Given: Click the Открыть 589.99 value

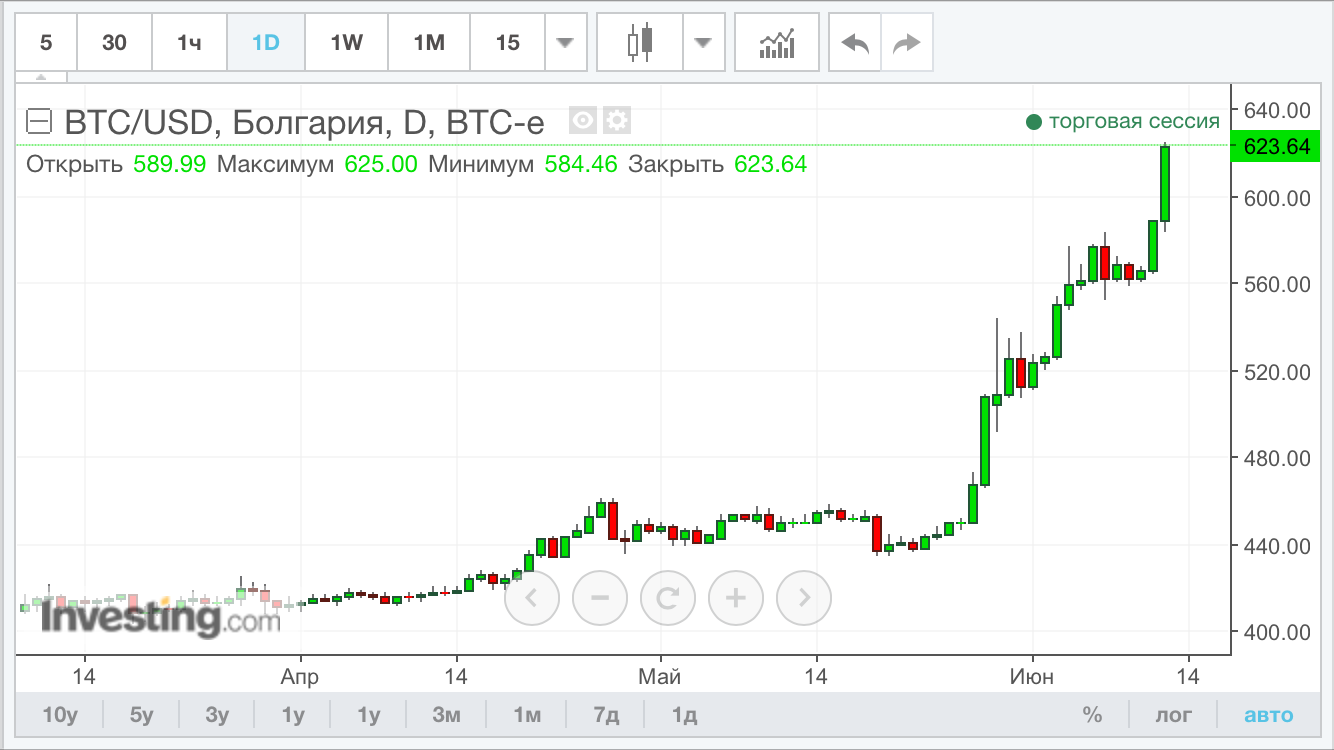Looking at the screenshot, I should (170, 164).
